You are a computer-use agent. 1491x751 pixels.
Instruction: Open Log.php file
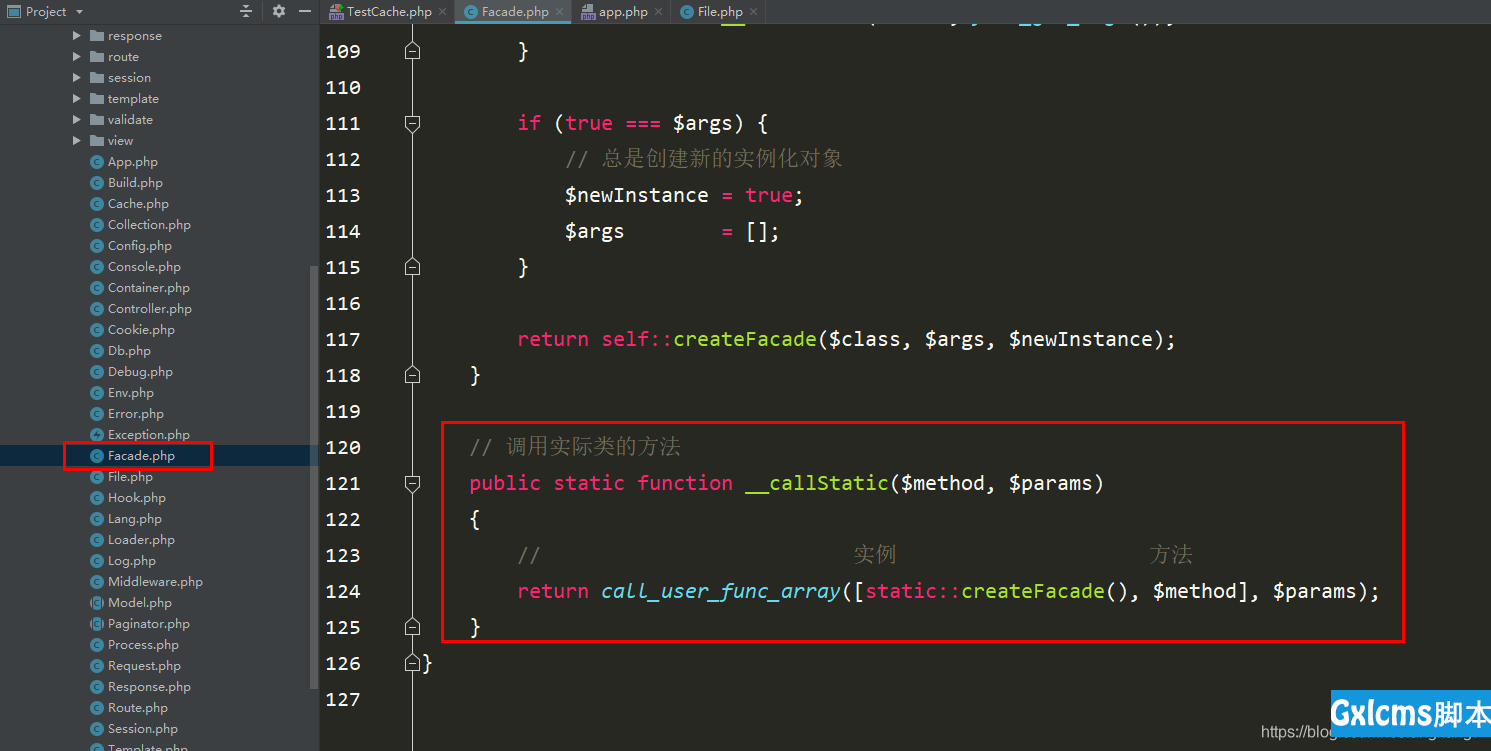point(132,561)
